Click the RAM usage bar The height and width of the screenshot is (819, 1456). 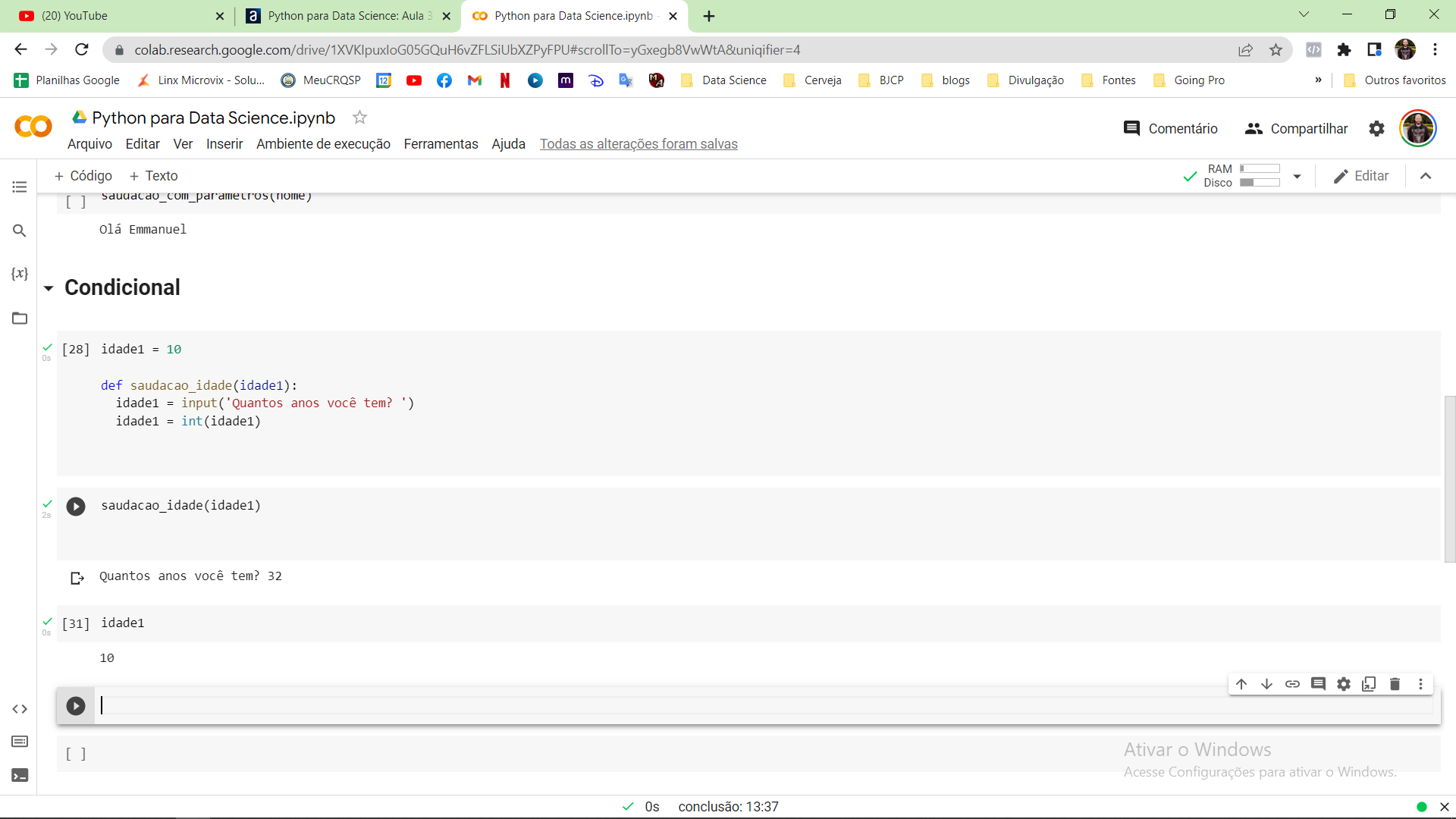pos(1260,168)
